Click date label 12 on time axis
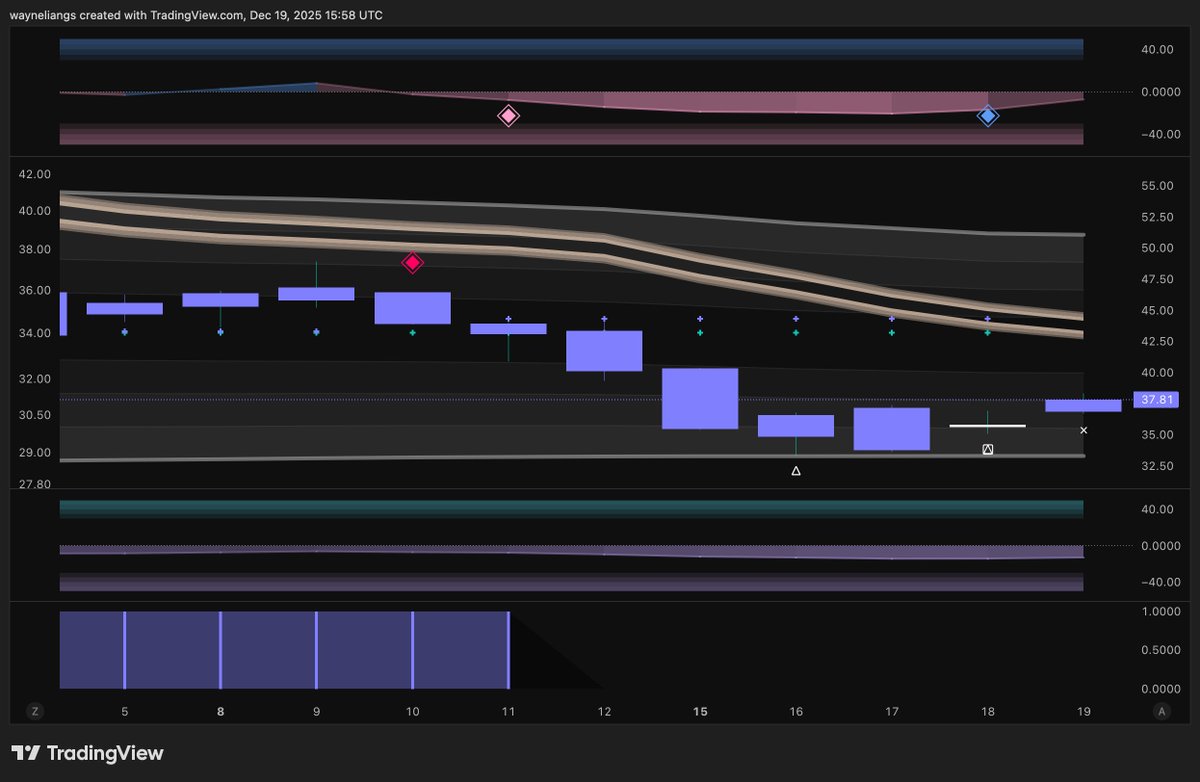Image resolution: width=1200 pixels, height=782 pixels. tap(604, 712)
